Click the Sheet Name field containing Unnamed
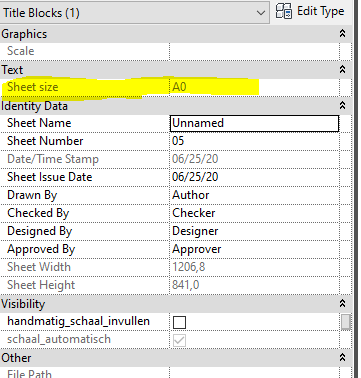Screen dimensions: 361x378 255,123
